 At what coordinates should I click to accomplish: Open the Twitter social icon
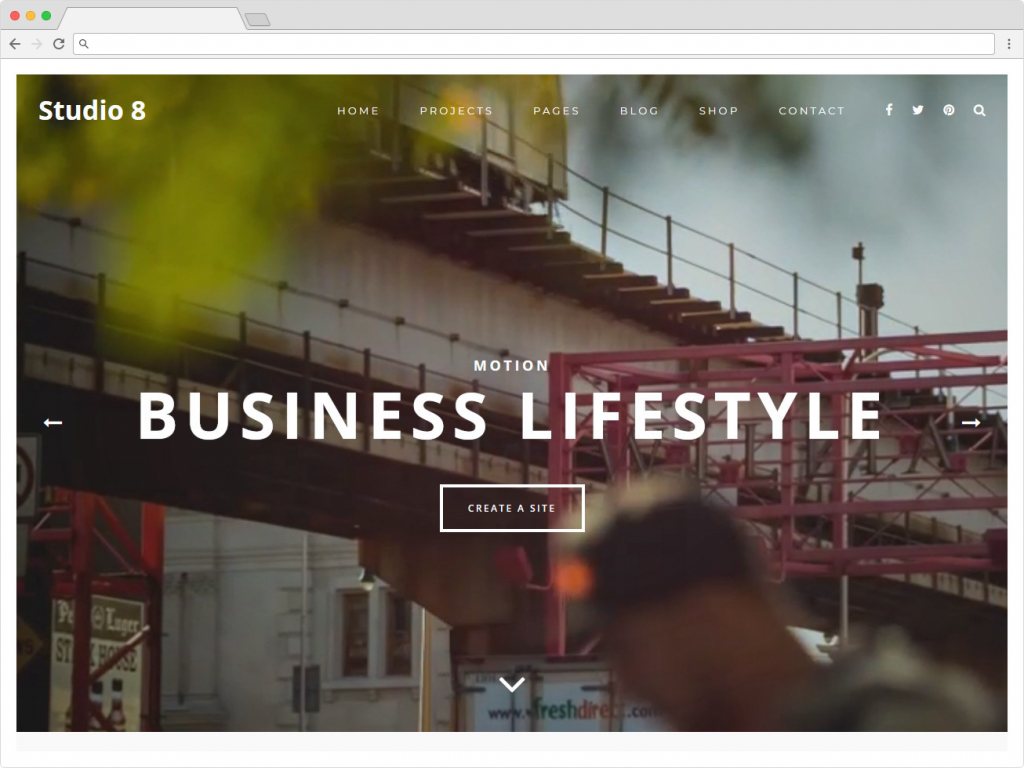click(x=918, y=110)
